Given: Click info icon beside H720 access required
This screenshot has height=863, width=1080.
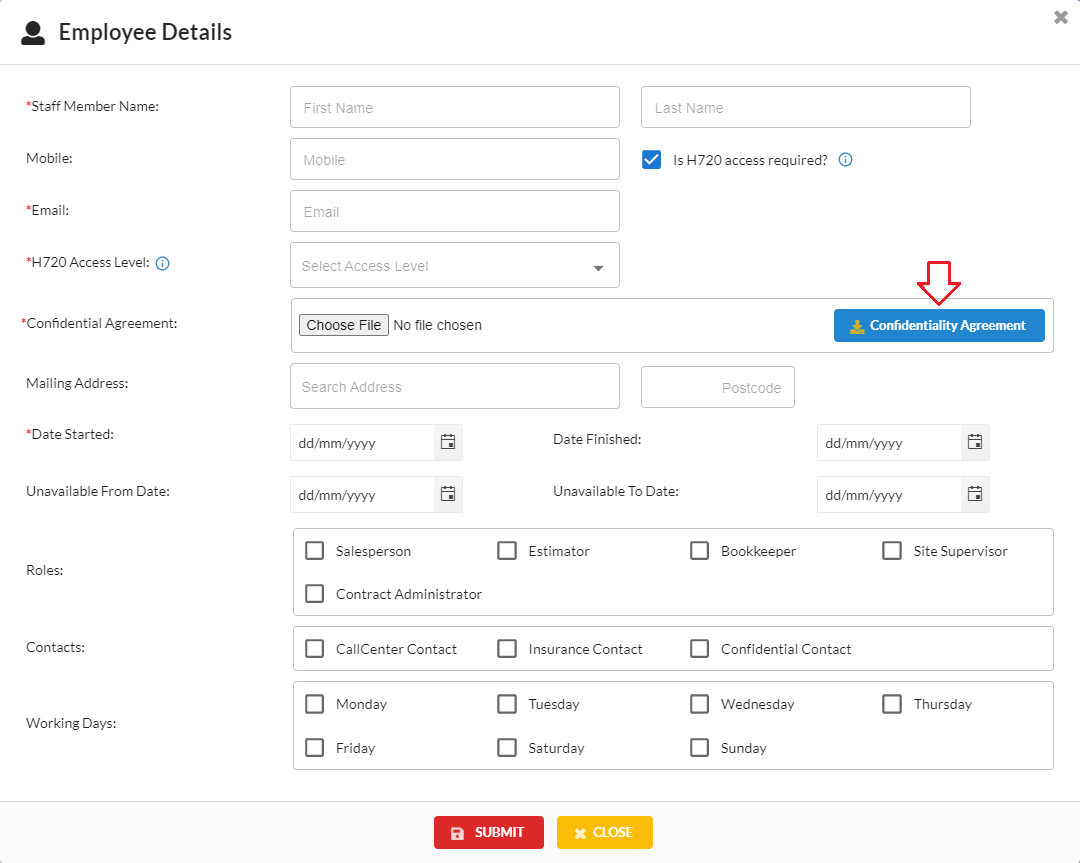Looking at the screenshot, I should click(x=845, y=160).
